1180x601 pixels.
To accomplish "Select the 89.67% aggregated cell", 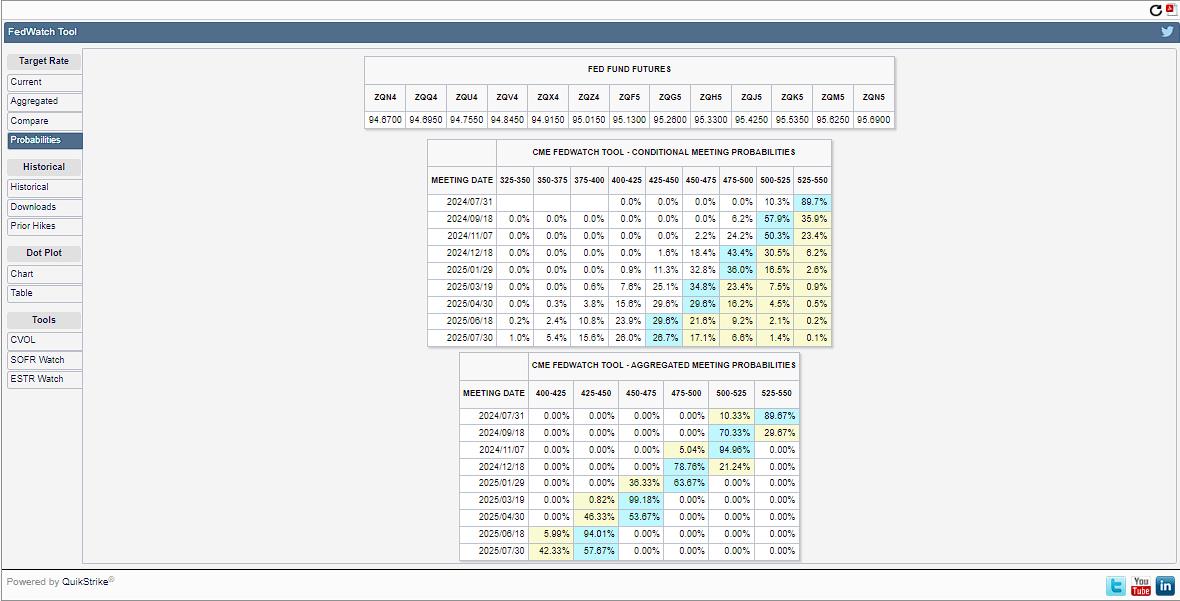I will [x=777, y=416].
